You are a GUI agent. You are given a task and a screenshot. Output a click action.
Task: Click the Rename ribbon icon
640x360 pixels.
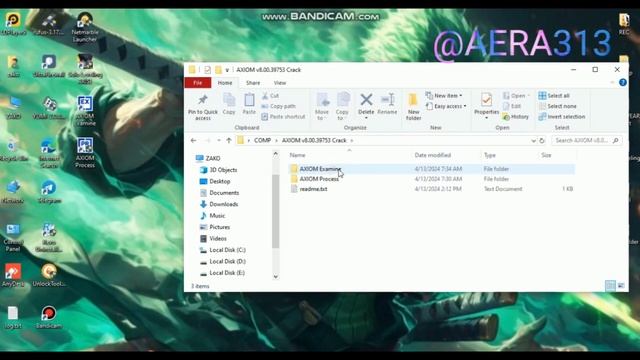pos(387,99)
